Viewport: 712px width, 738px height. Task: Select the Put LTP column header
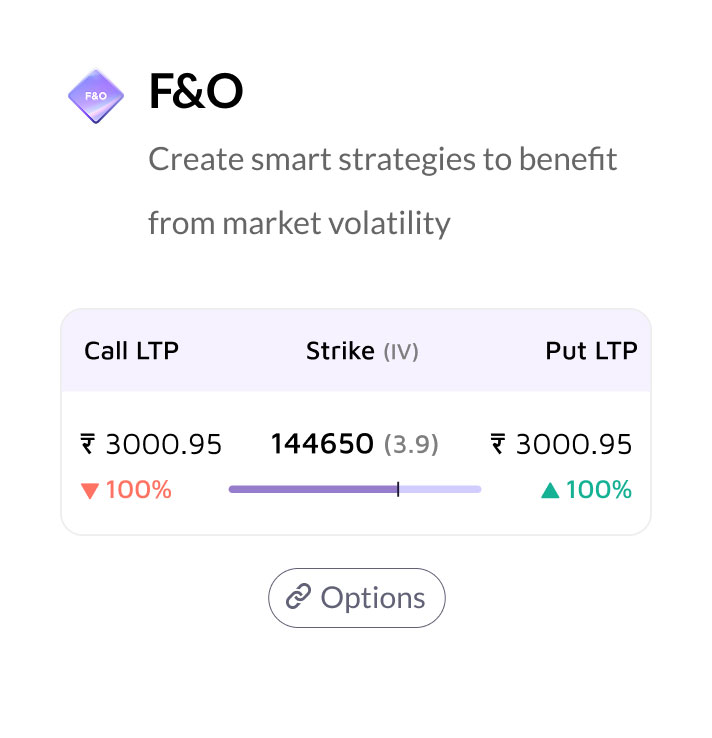(591, 351)
